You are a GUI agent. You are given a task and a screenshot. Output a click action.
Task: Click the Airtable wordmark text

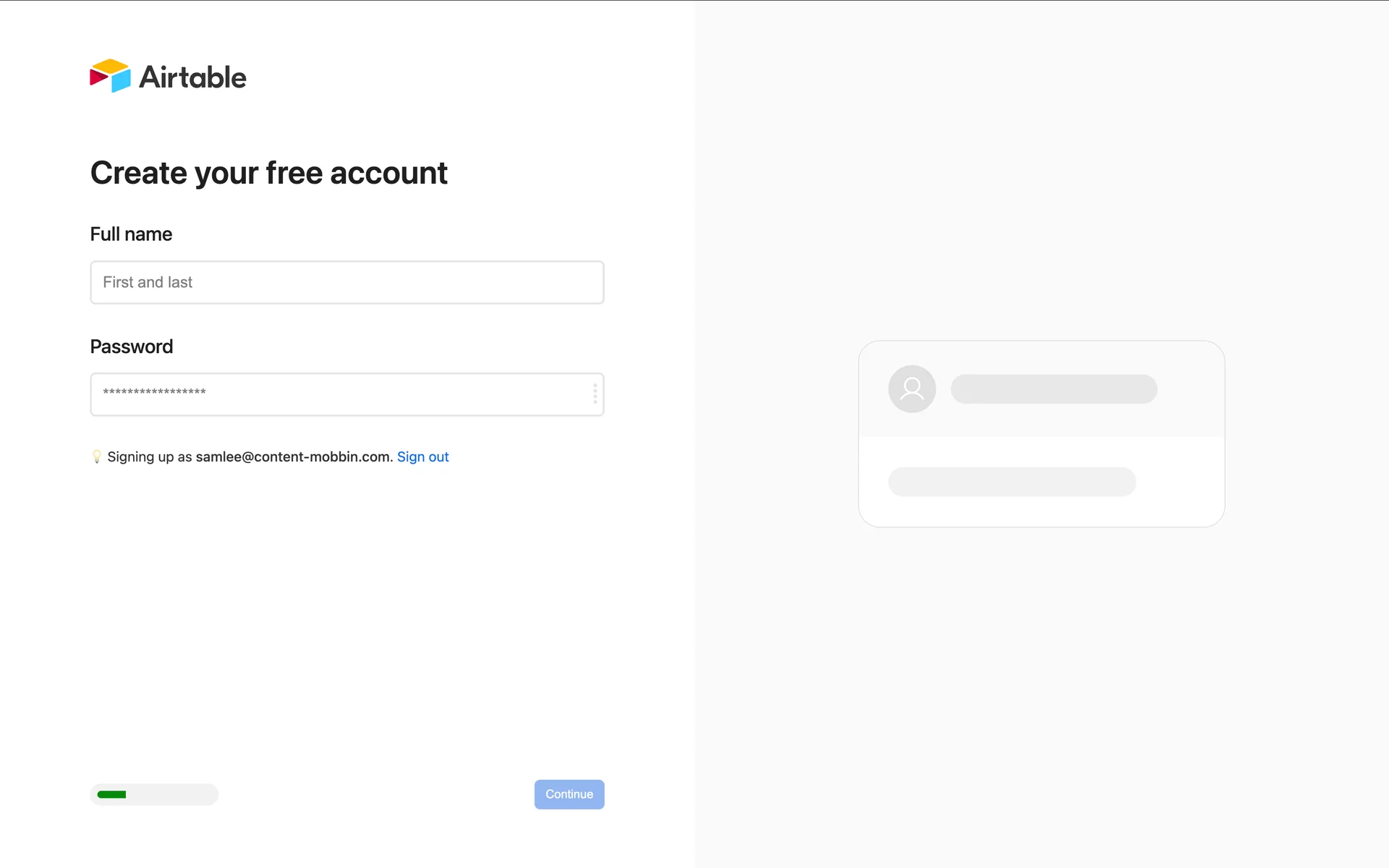click(x=192, y=77)
